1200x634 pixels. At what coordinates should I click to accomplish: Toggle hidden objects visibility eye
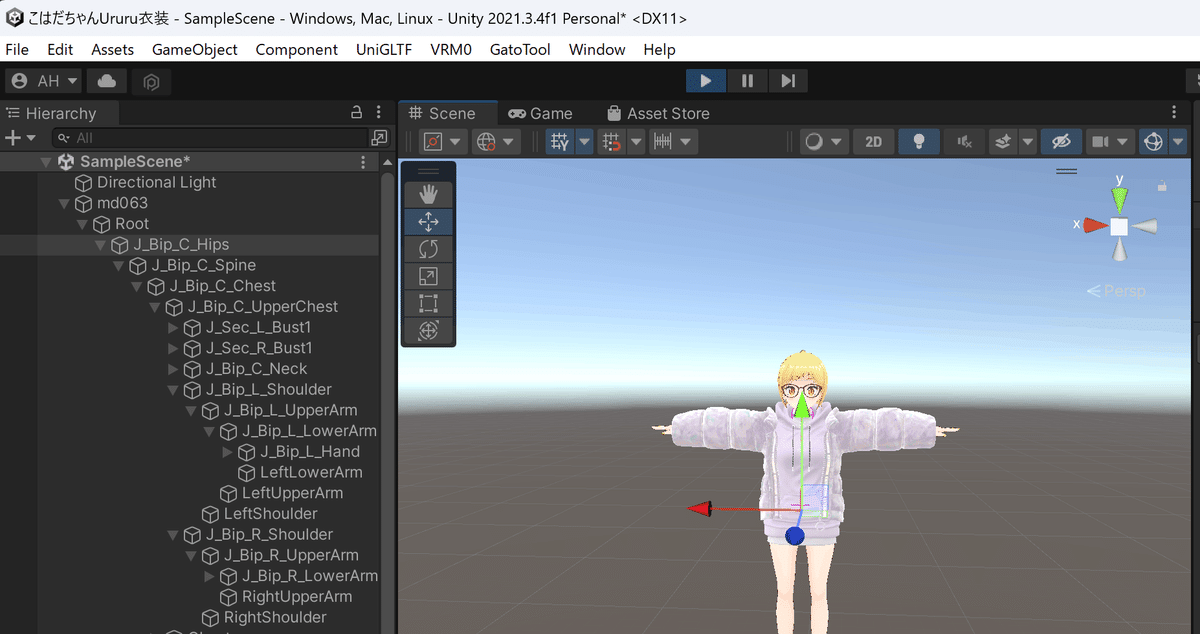(x=1061, y=142)
